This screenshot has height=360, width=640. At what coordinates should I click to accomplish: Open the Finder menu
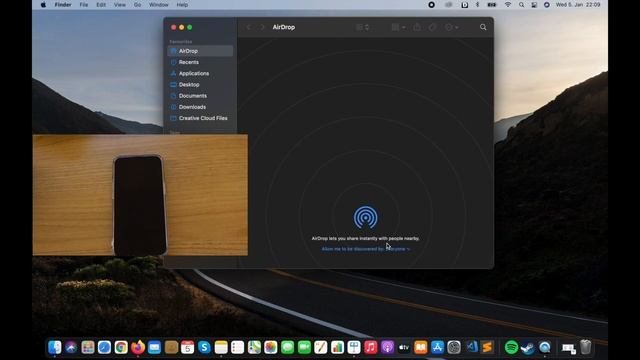tap(63, 5)
